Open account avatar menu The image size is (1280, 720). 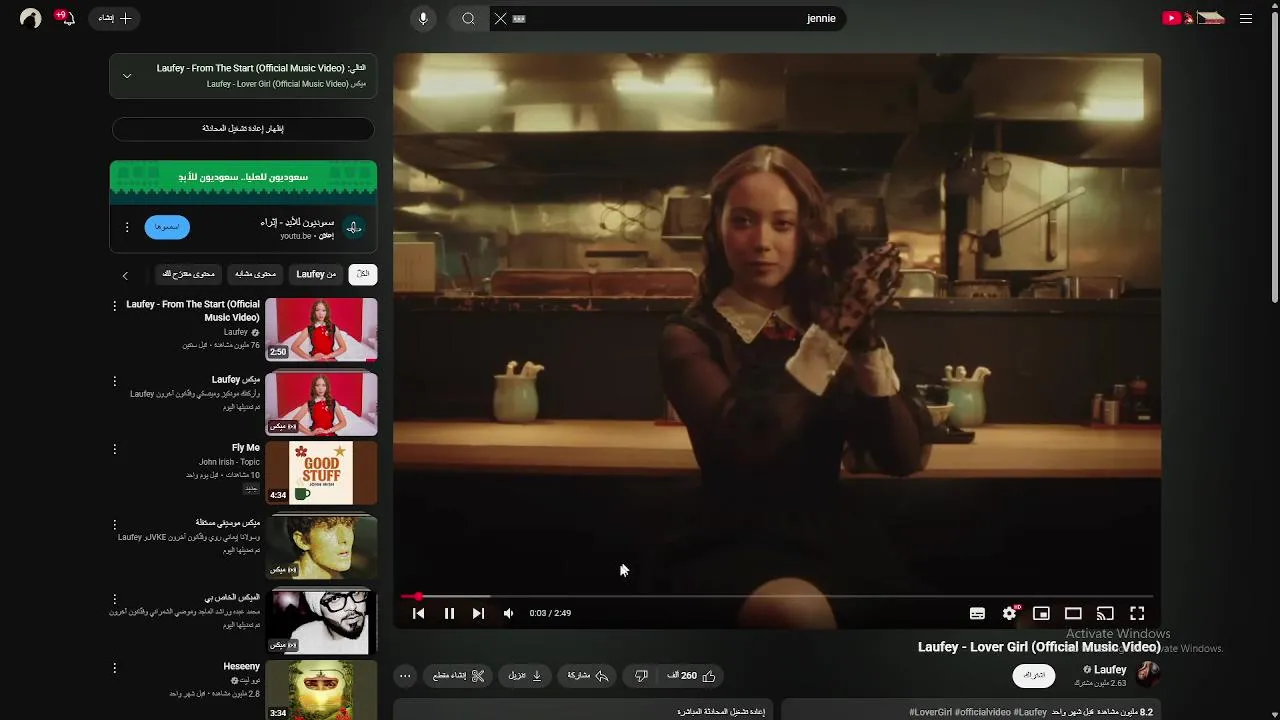(31, 18)
